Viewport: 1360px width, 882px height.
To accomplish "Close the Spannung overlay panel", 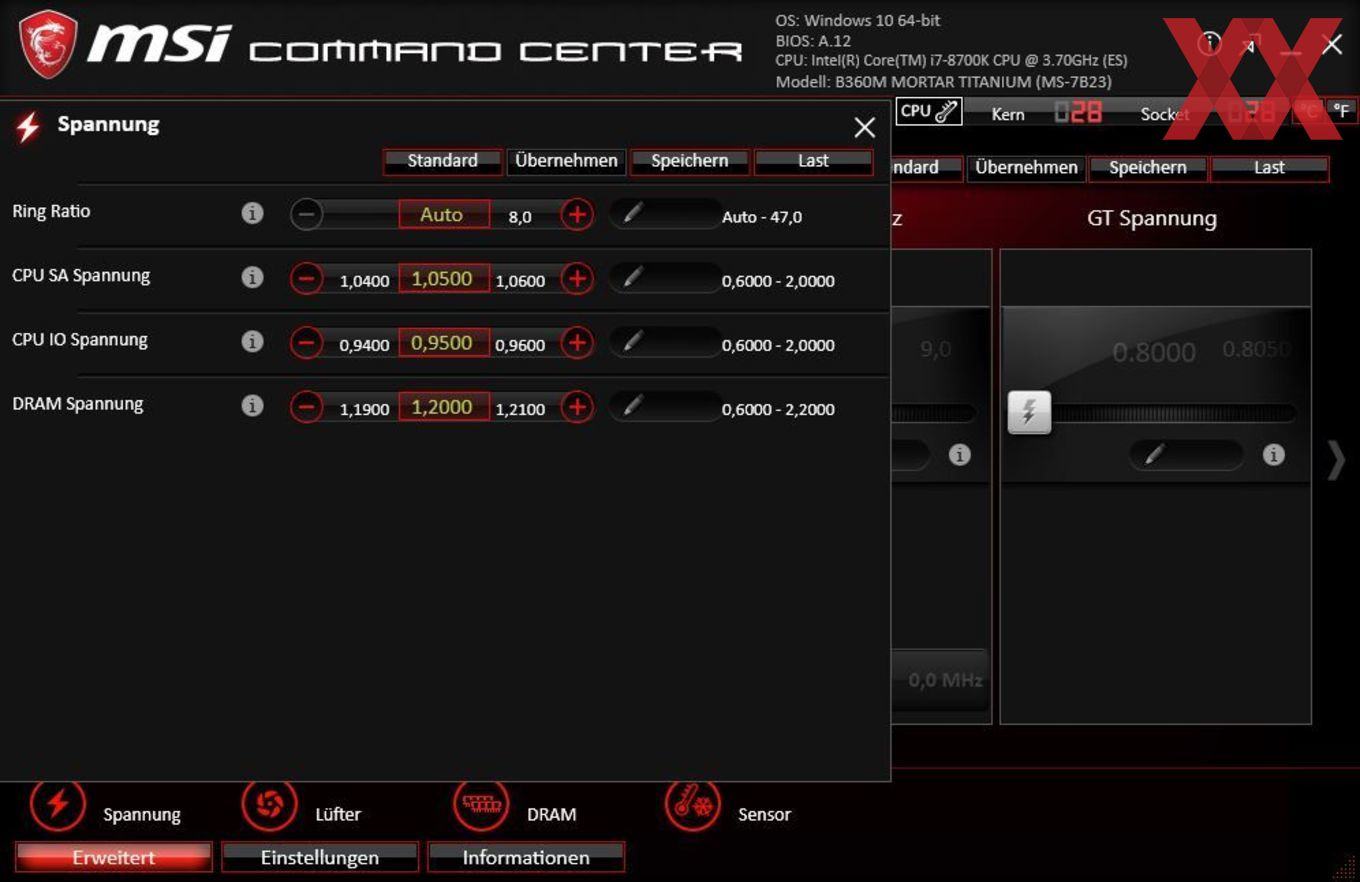I will (x=865, y=127).
